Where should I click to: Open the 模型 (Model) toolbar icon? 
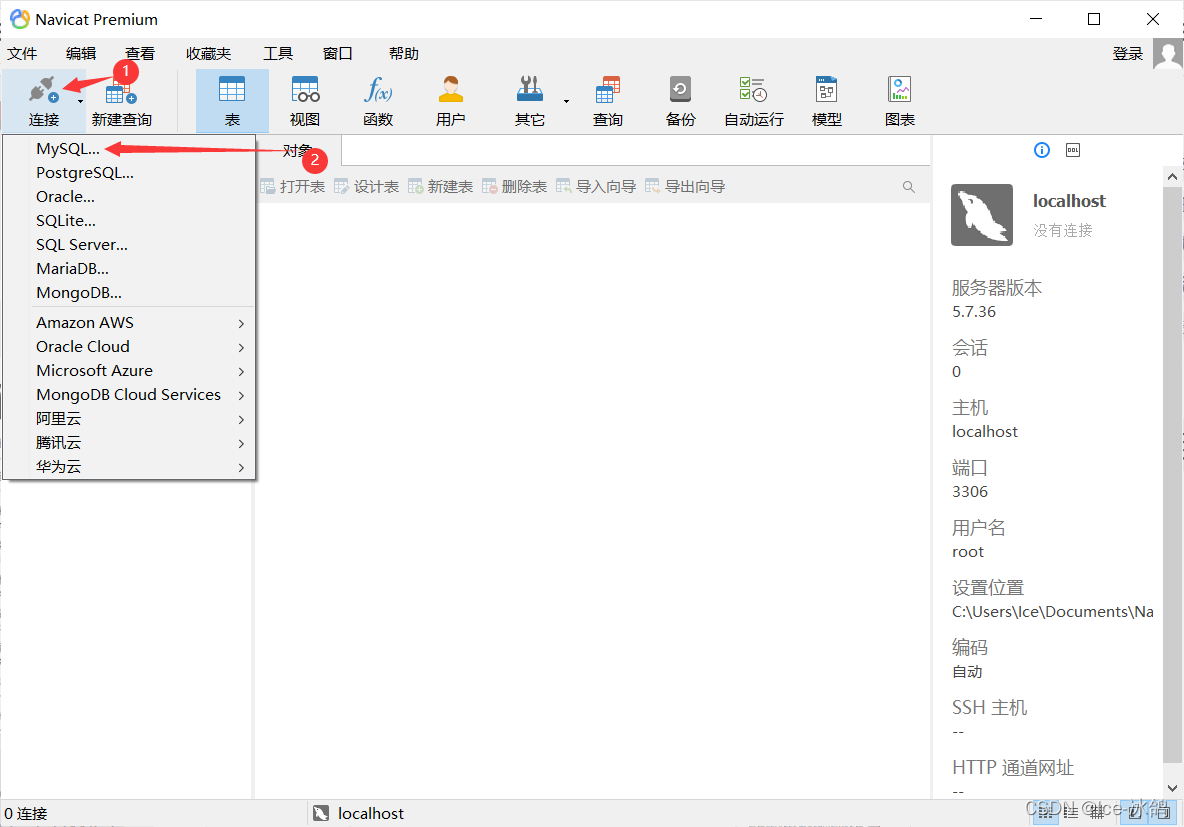(827, 89)
